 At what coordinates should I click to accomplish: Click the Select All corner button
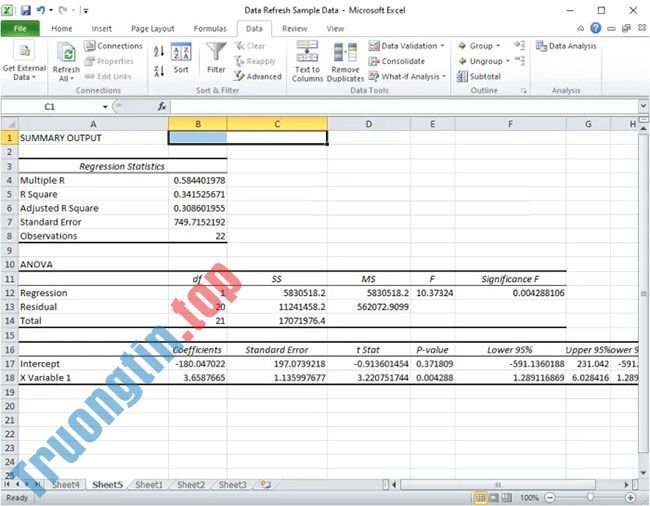pos(9,123)
